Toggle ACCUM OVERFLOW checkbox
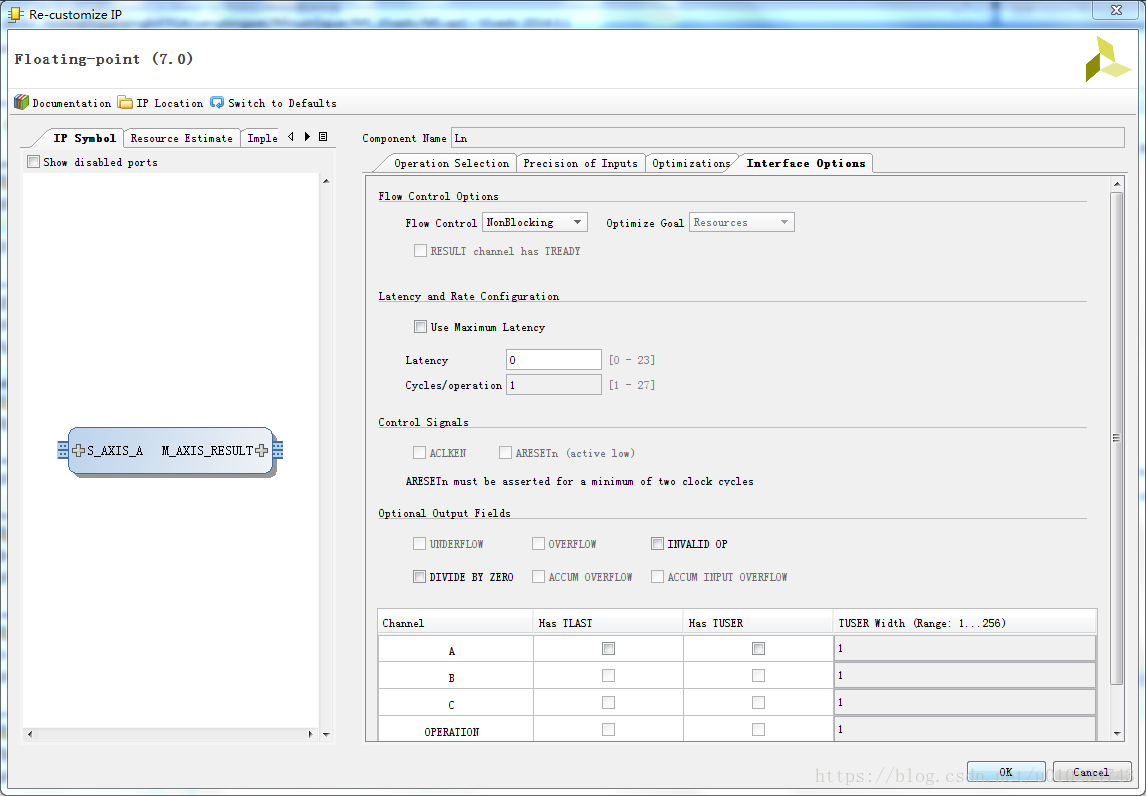Viewport: 1146px width, 796px height. point(539,577)
